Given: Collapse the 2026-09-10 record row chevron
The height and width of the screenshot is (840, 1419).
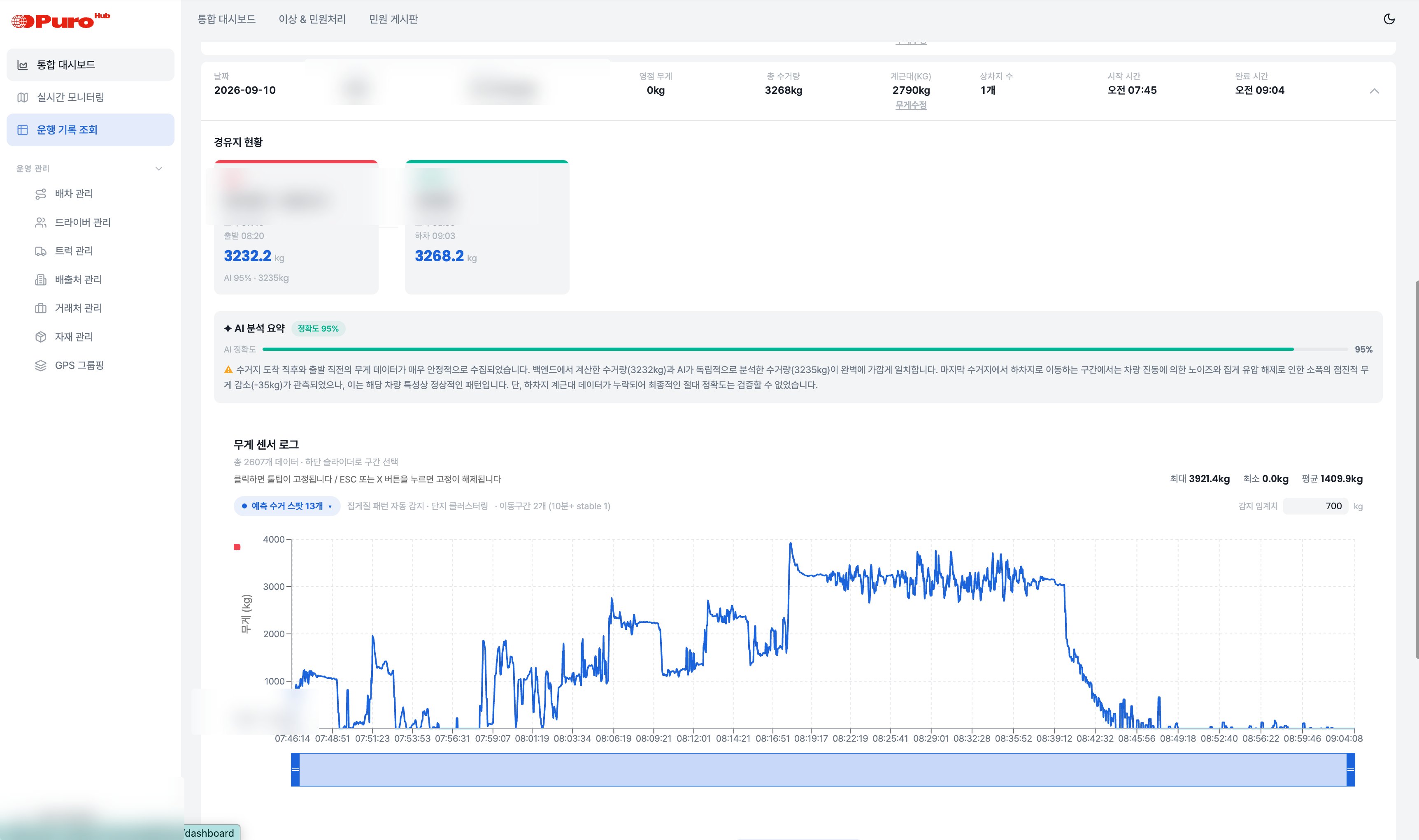Looking at the screenshot, I should 1374,91.
